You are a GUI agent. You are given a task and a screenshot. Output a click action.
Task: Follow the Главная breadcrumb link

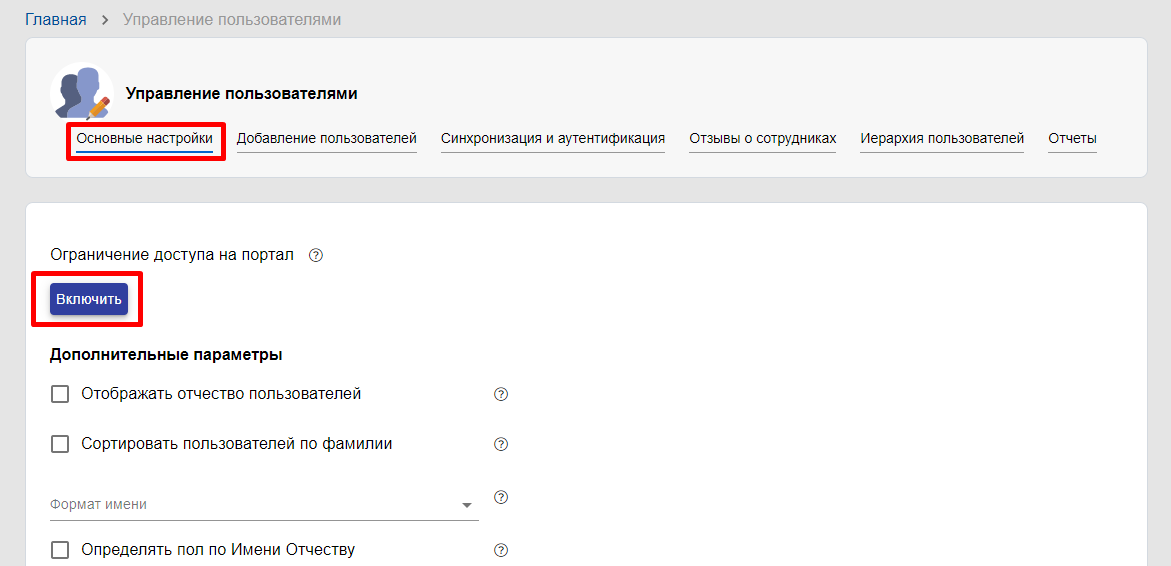[56, 19]
